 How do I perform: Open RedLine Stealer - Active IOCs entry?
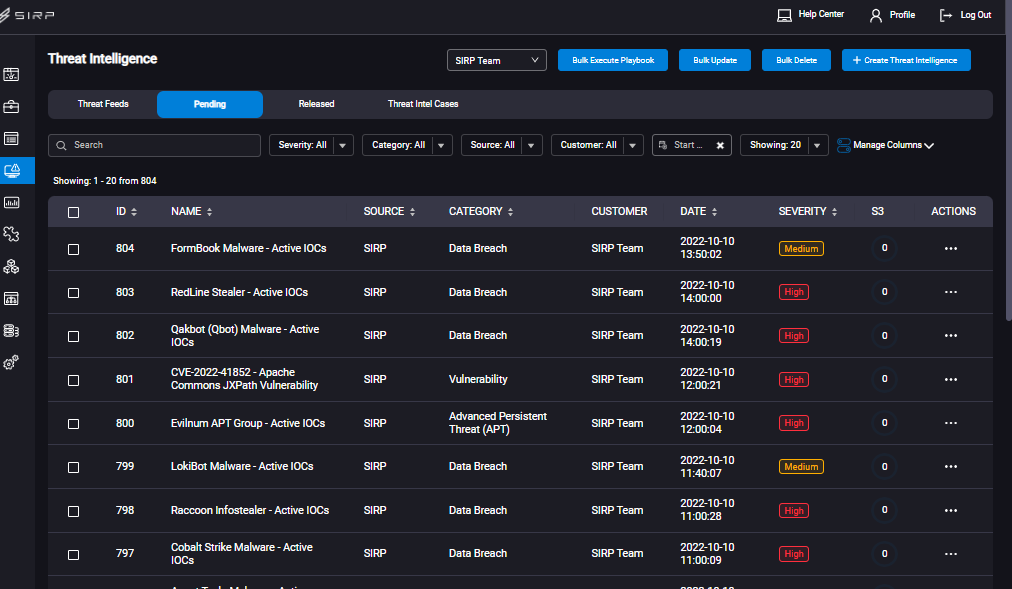239,292
